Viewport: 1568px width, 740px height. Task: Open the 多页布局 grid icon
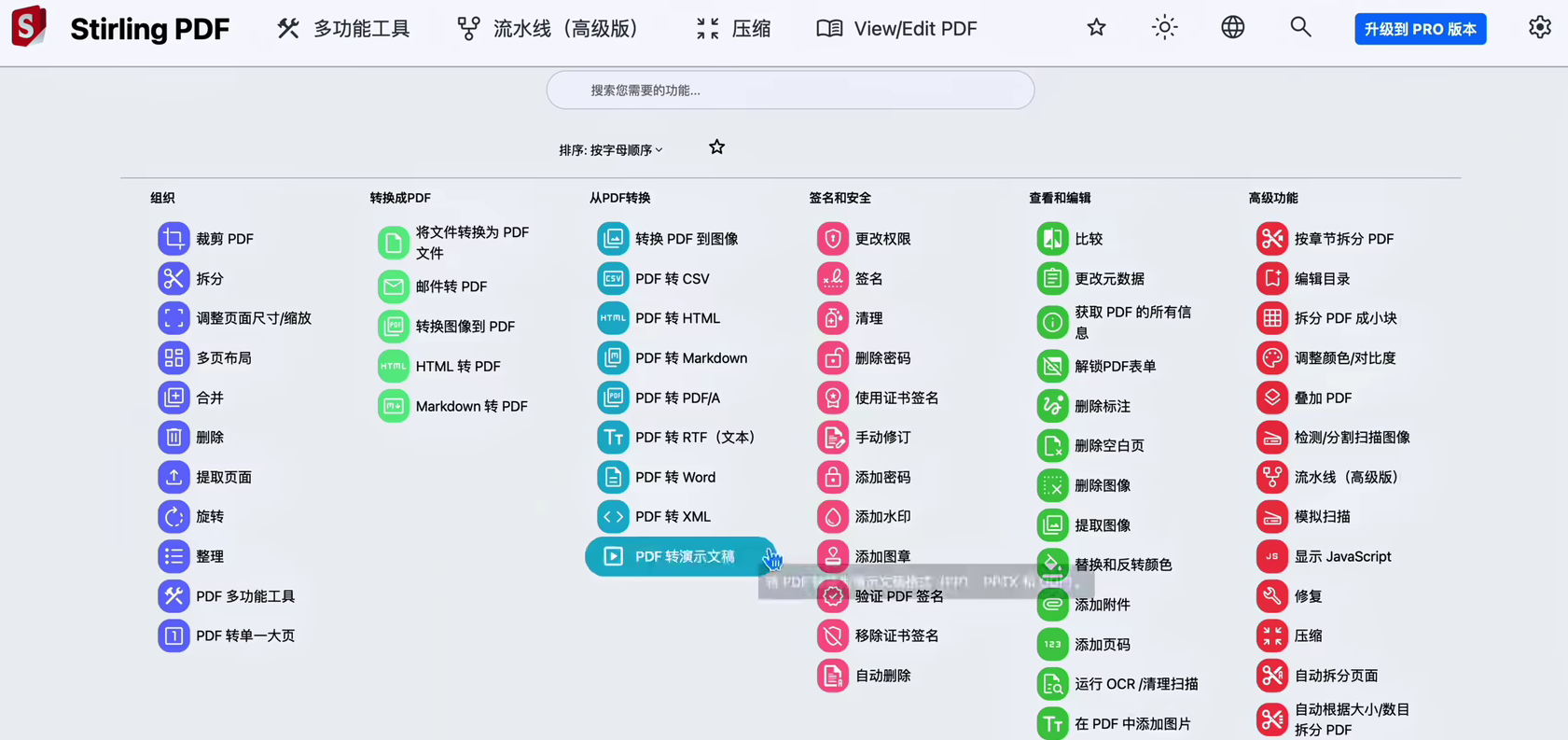[173, 357]
